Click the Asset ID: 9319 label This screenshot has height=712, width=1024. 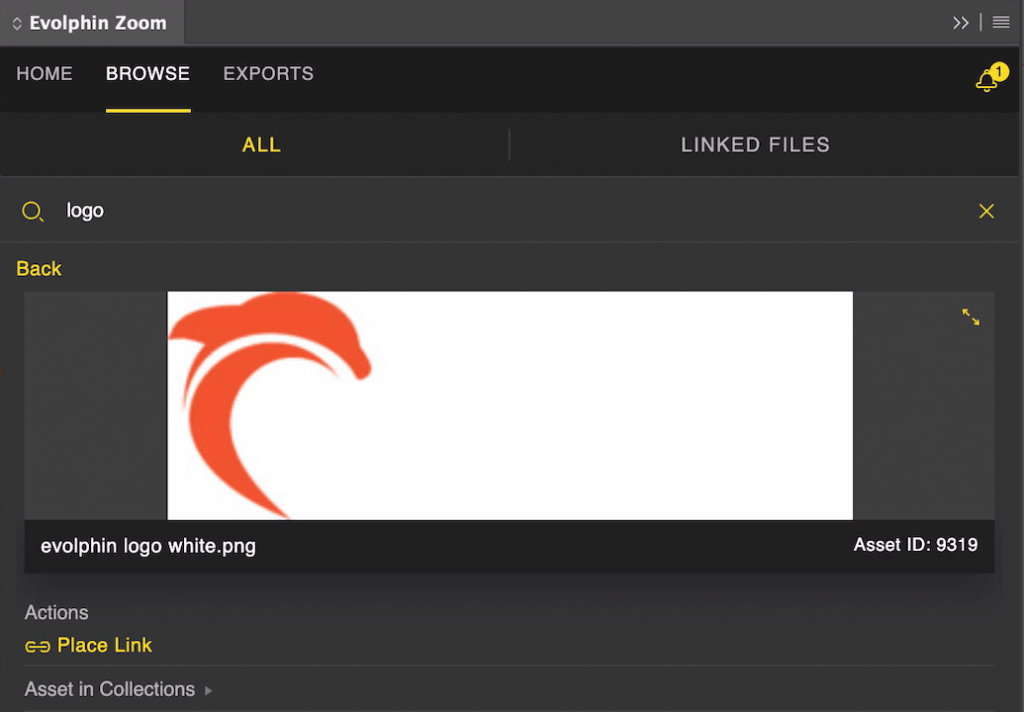[x=915, y=546]
